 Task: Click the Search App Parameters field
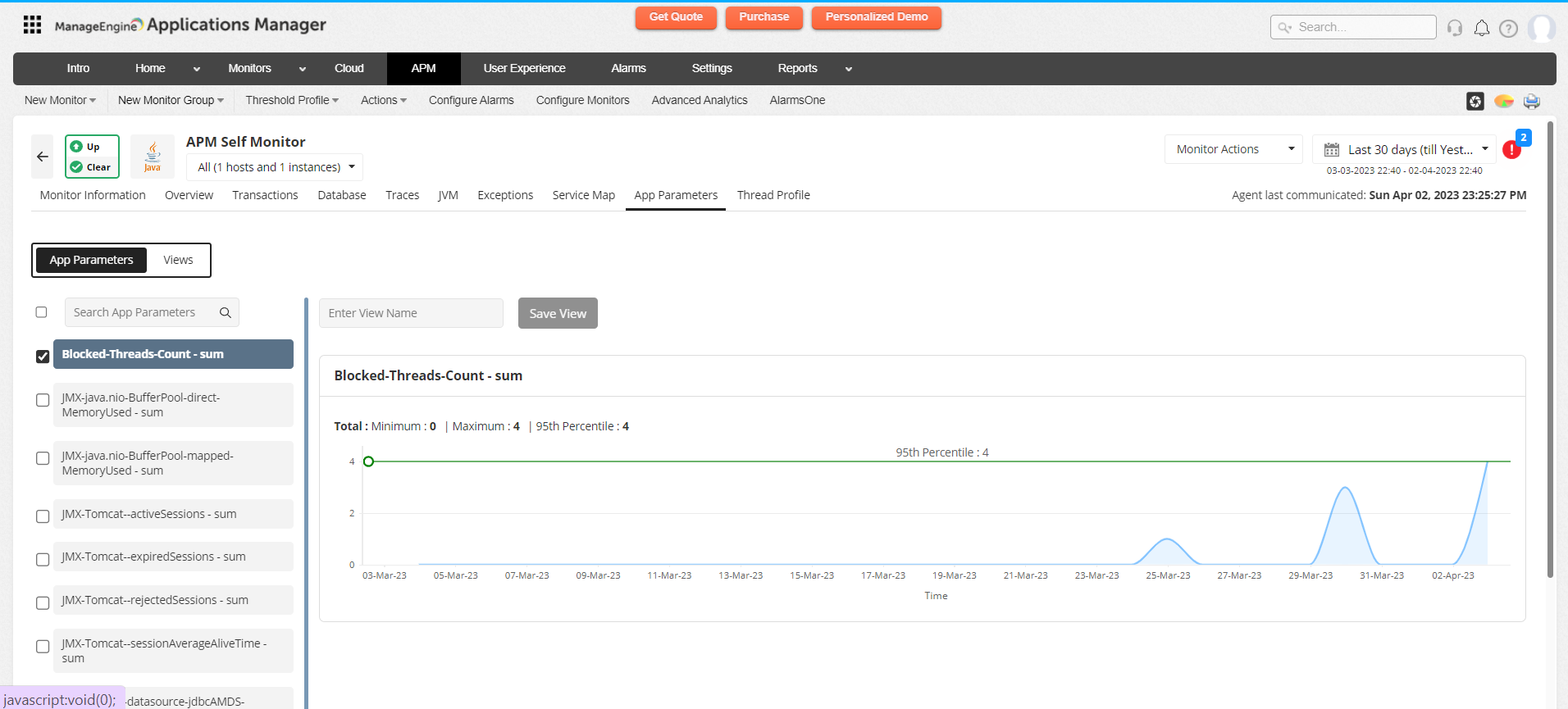click(152, 312)
